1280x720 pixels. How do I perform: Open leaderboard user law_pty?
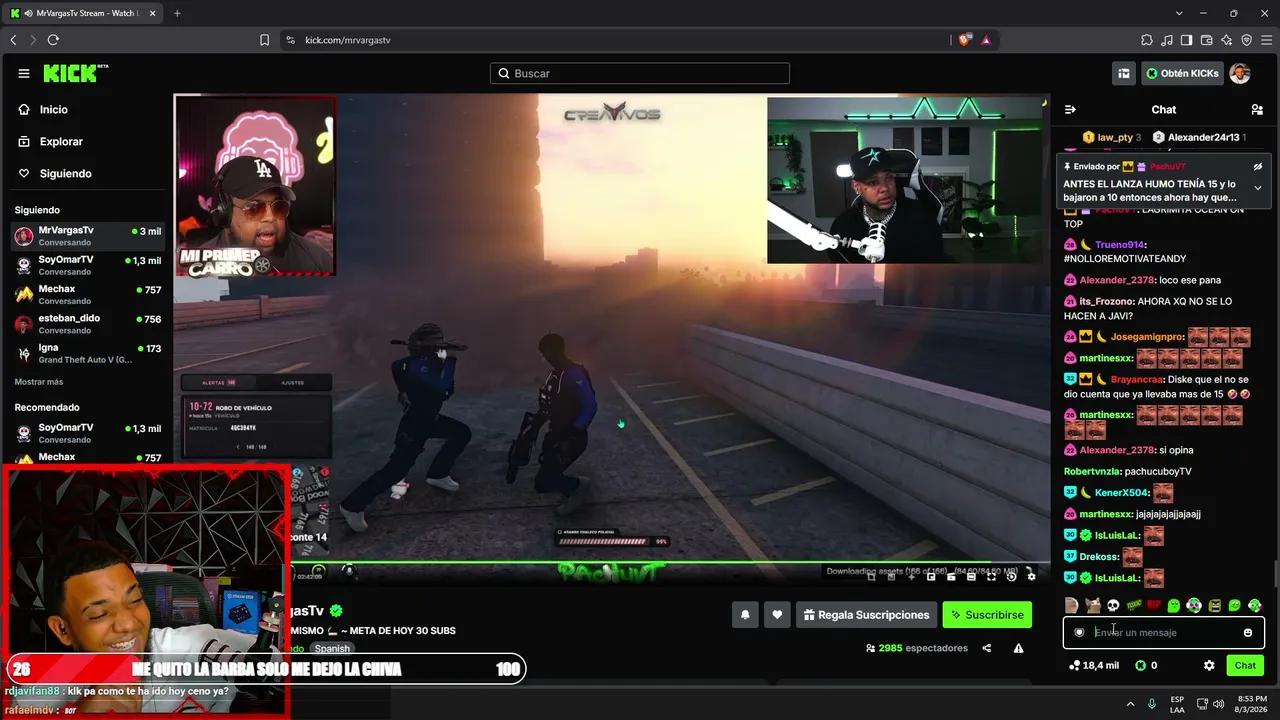(1111, 137)
